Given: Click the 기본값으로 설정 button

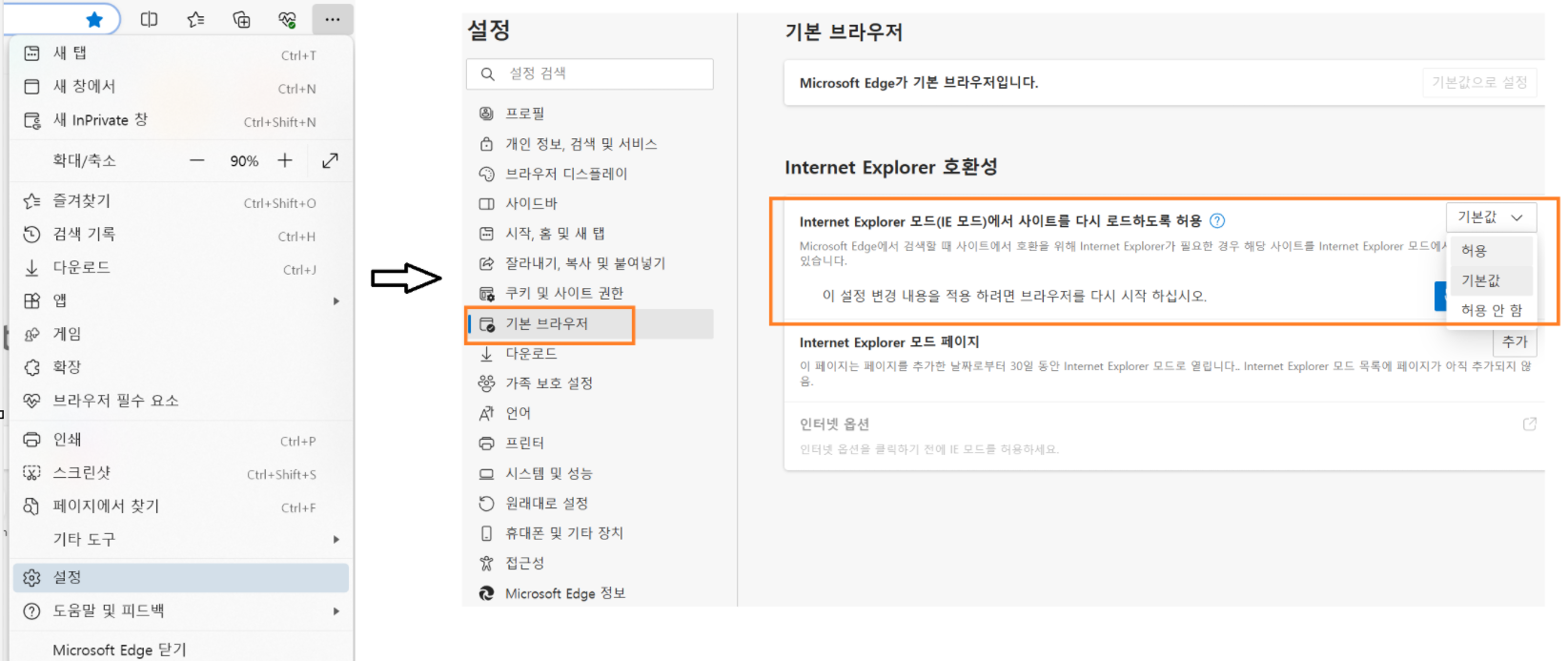Looking at the screenshot, I should (x=1479, y=83).
